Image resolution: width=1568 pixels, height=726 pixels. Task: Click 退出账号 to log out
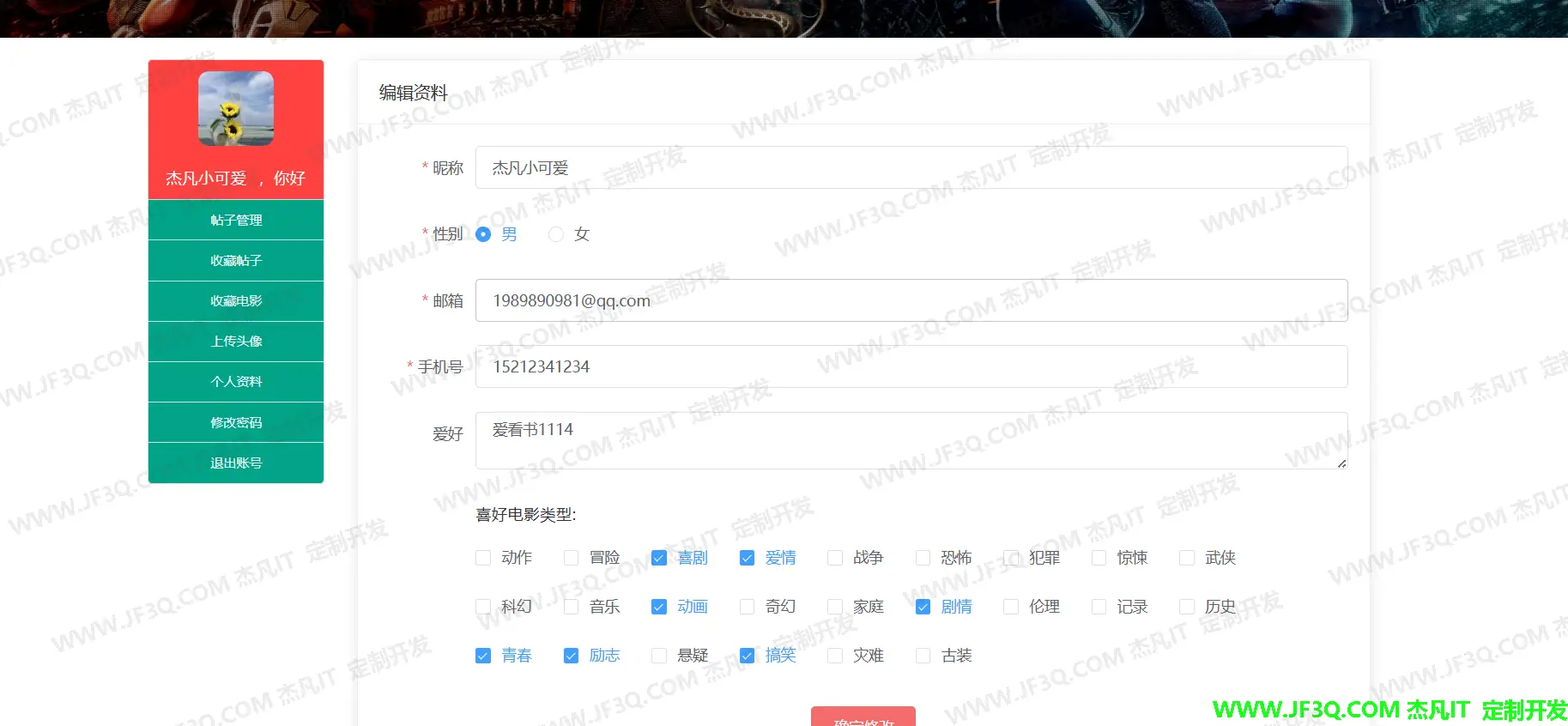[x=236, y=463]
